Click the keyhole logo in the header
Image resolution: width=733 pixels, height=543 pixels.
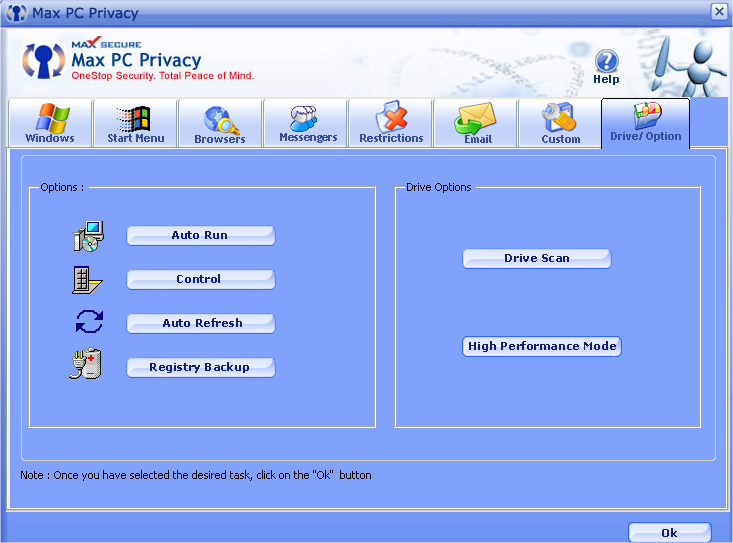(x=43, y=61)
